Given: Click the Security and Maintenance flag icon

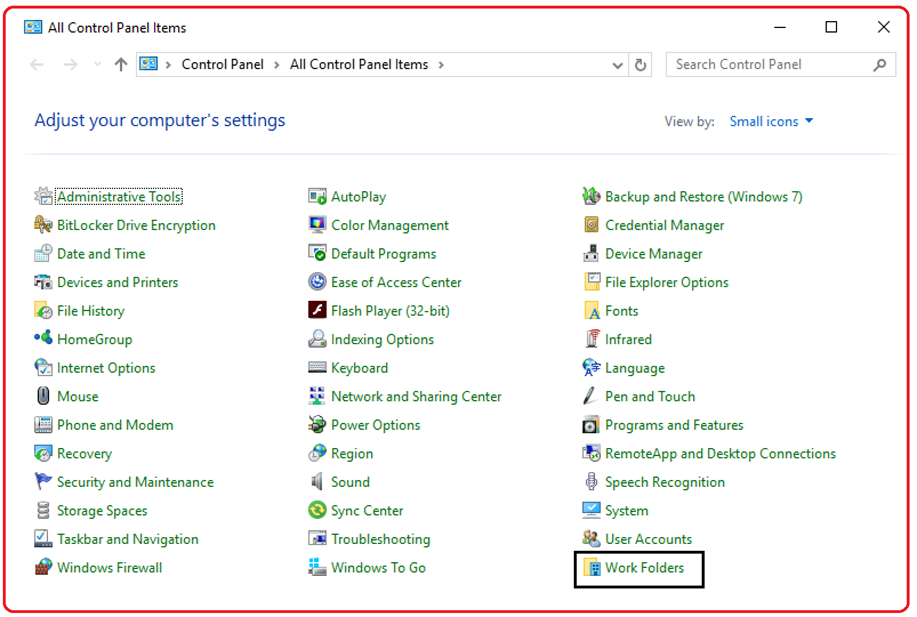Looking at the screenshot, I should tap(43, 482).
